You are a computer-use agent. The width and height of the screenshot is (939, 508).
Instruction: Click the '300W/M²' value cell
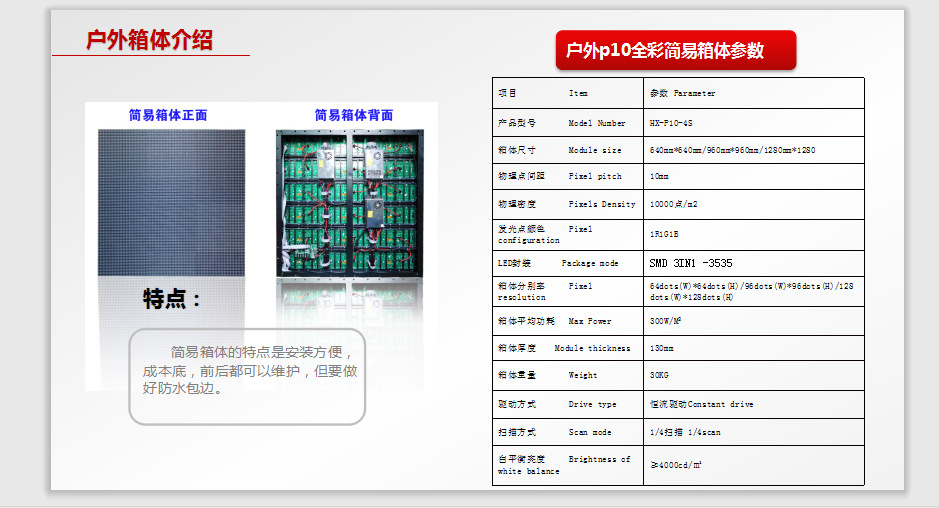pos(754,321)
